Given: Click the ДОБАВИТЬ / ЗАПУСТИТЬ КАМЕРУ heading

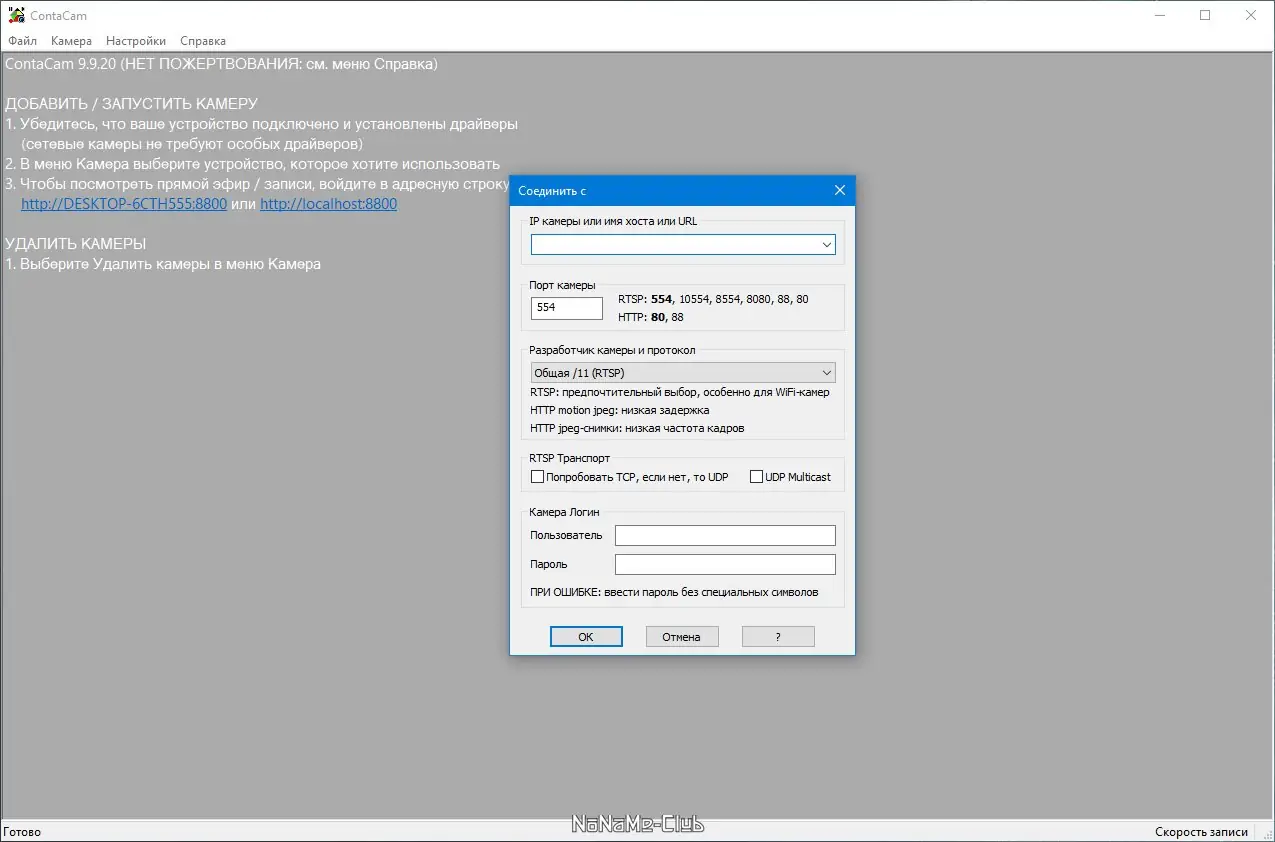Looking at the screenshot, I should coord(131,104).
